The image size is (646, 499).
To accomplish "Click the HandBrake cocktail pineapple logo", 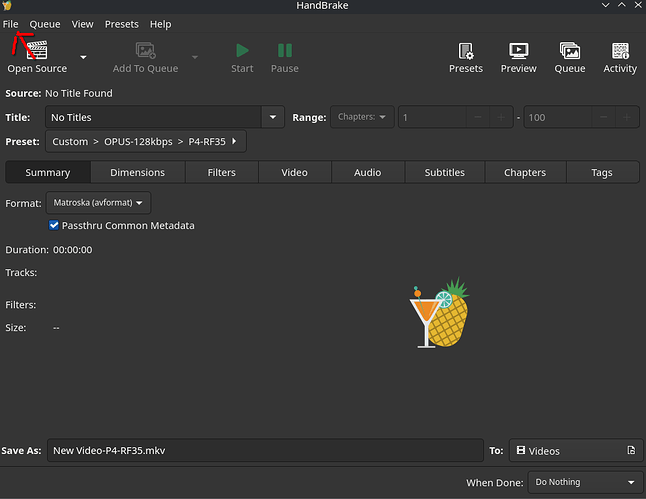I will tap(440, 313).
